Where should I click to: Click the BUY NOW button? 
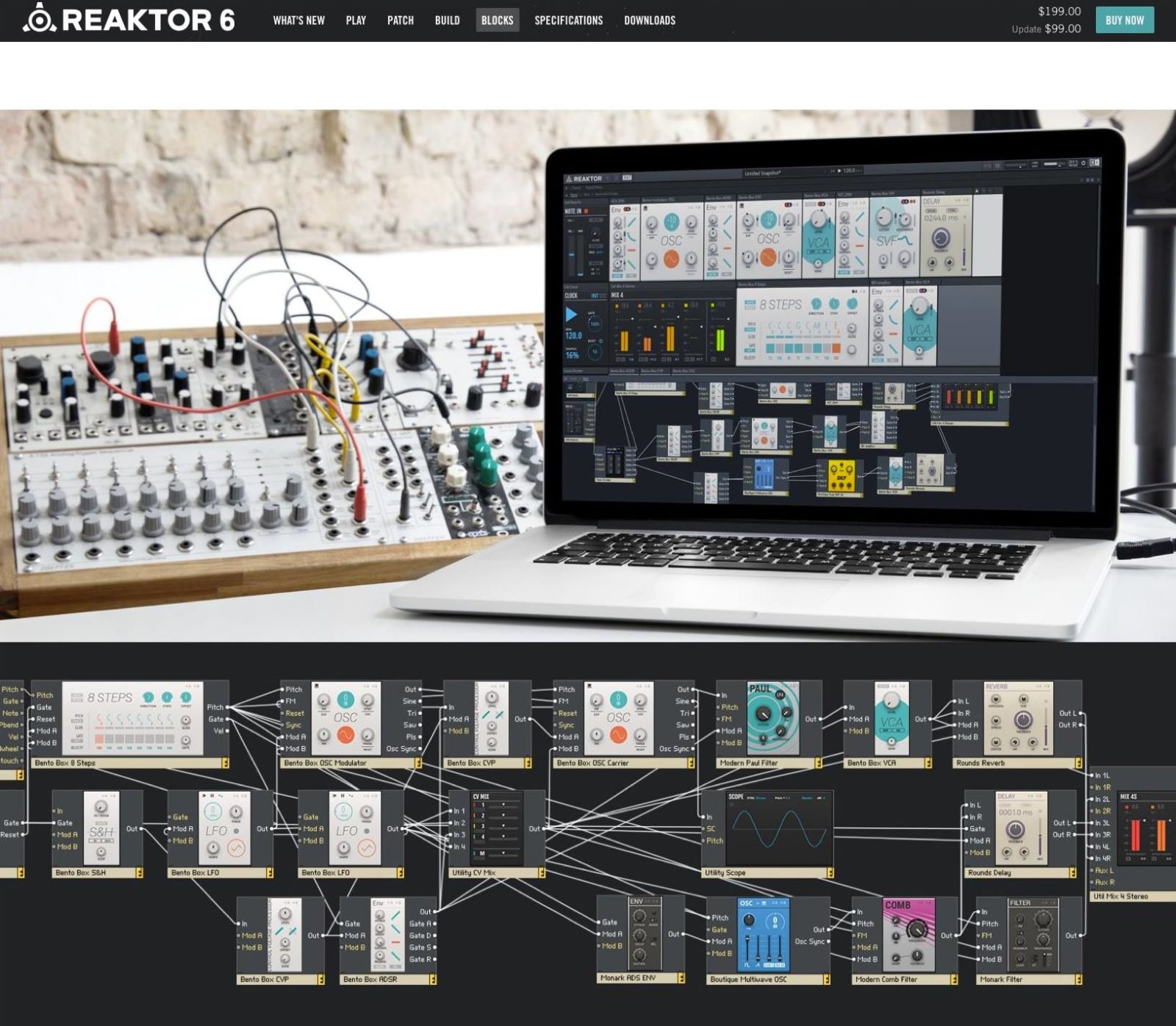1124,21
